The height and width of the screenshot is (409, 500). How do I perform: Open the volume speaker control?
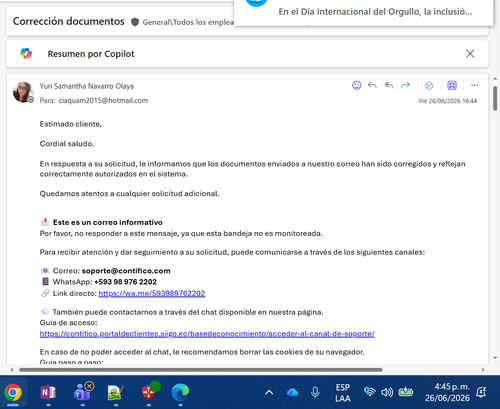coord(387,392)
